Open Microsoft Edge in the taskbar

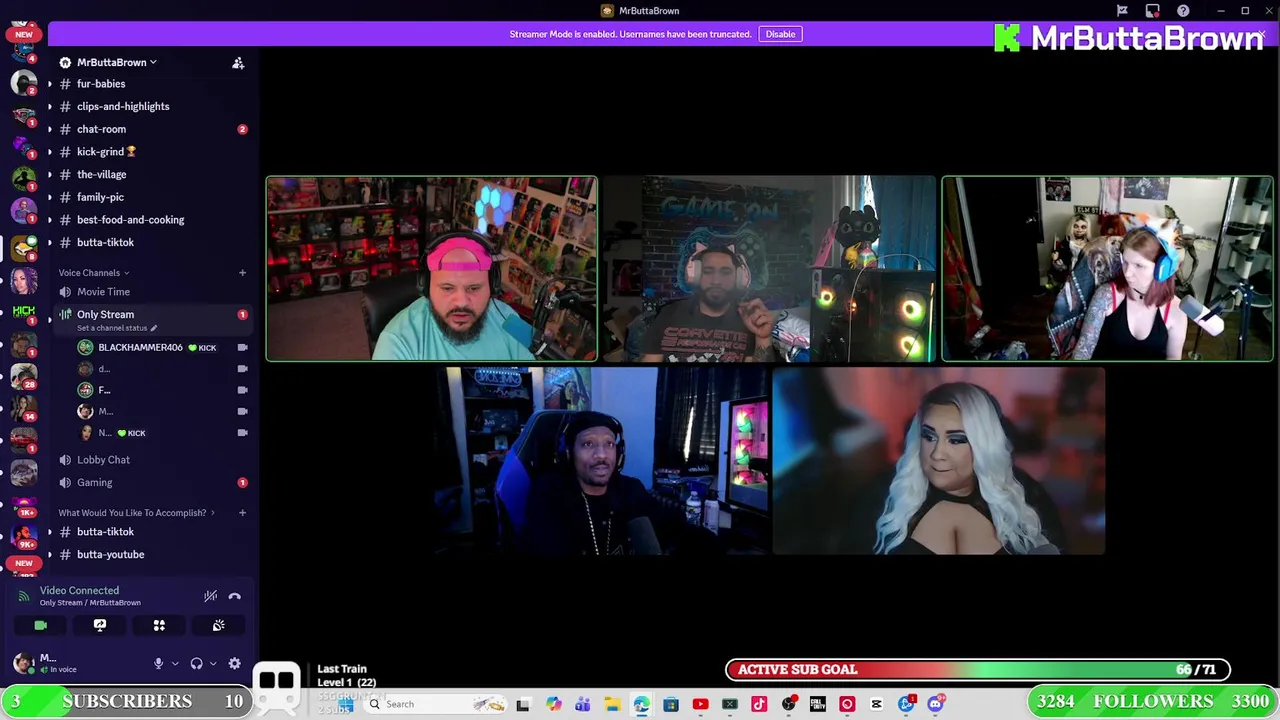[641, 704]
